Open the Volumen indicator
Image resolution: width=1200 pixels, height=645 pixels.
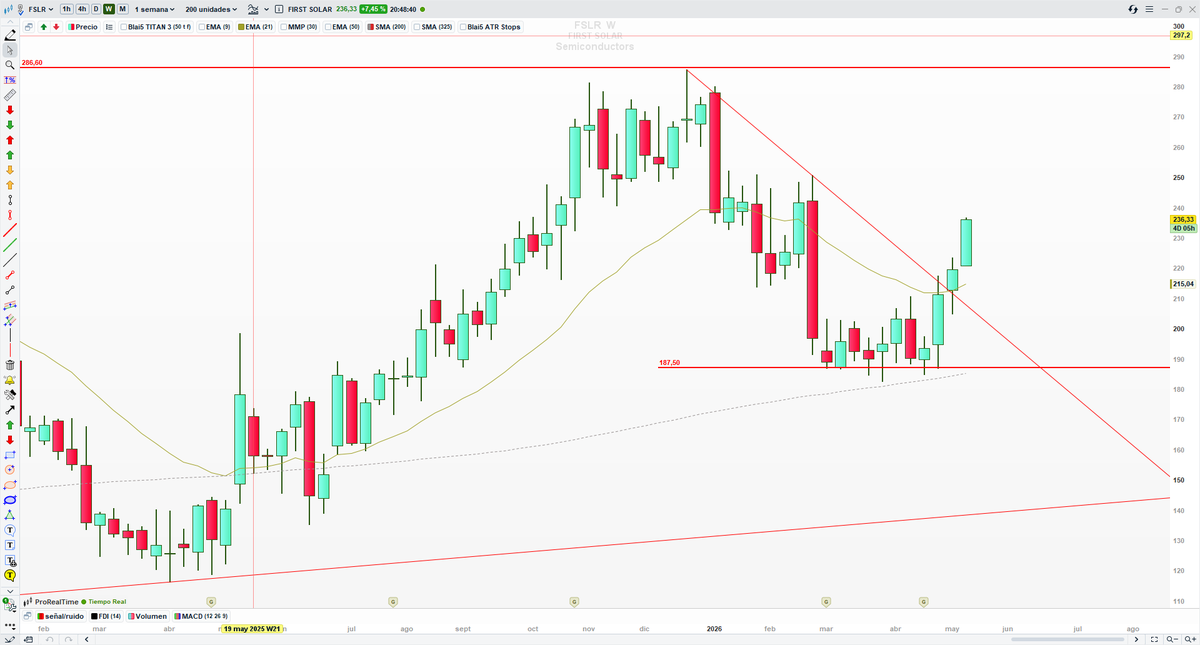[x=147, y=616]
